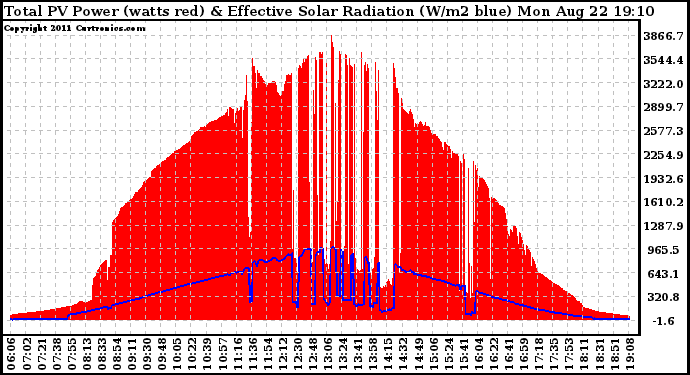Image resolution: width=690 pixels, height=375 pixels.
Task: Click the 15:41 time label
Action: click(x=463, y=354)
